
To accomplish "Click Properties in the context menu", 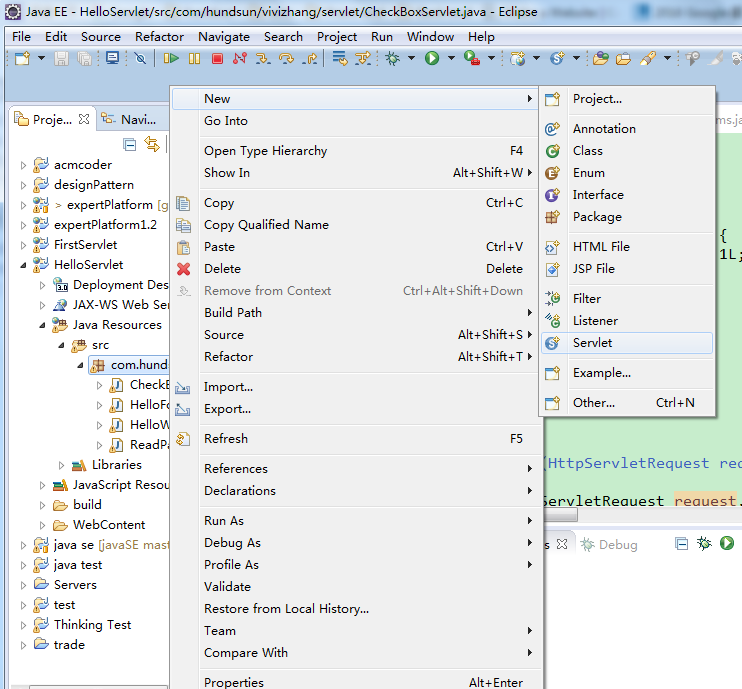I will [x=356, y=682].
